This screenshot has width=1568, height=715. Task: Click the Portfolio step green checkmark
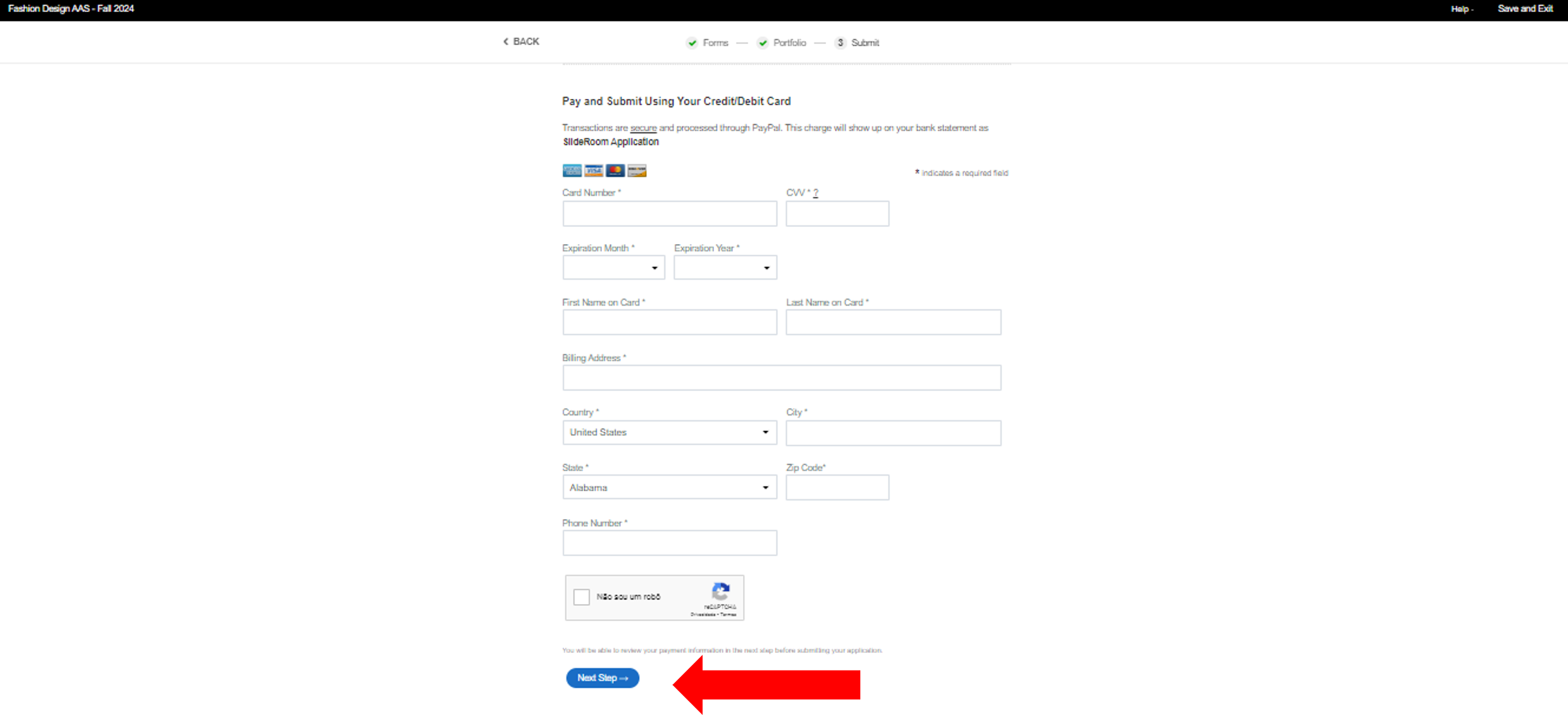763,43
